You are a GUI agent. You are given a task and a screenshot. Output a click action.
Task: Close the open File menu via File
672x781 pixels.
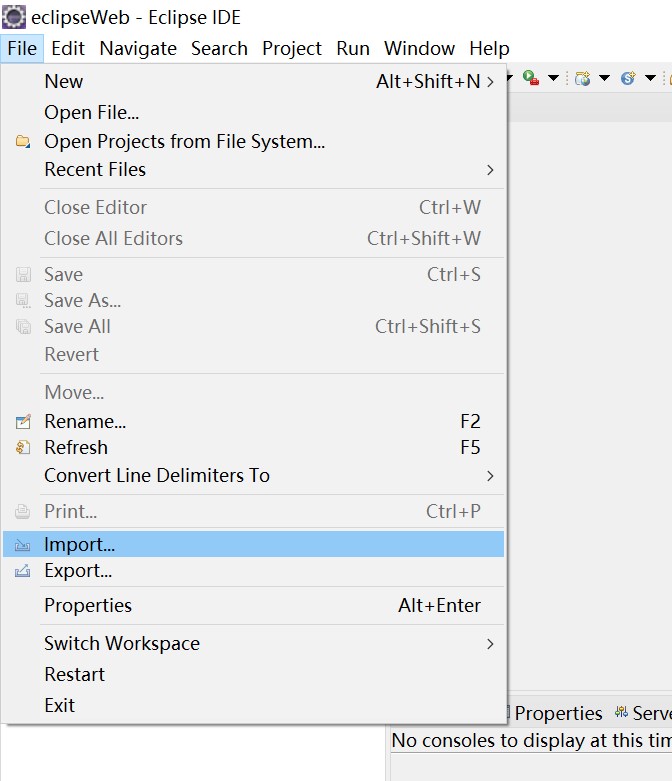pyautogui.click(x=22, y=48)
